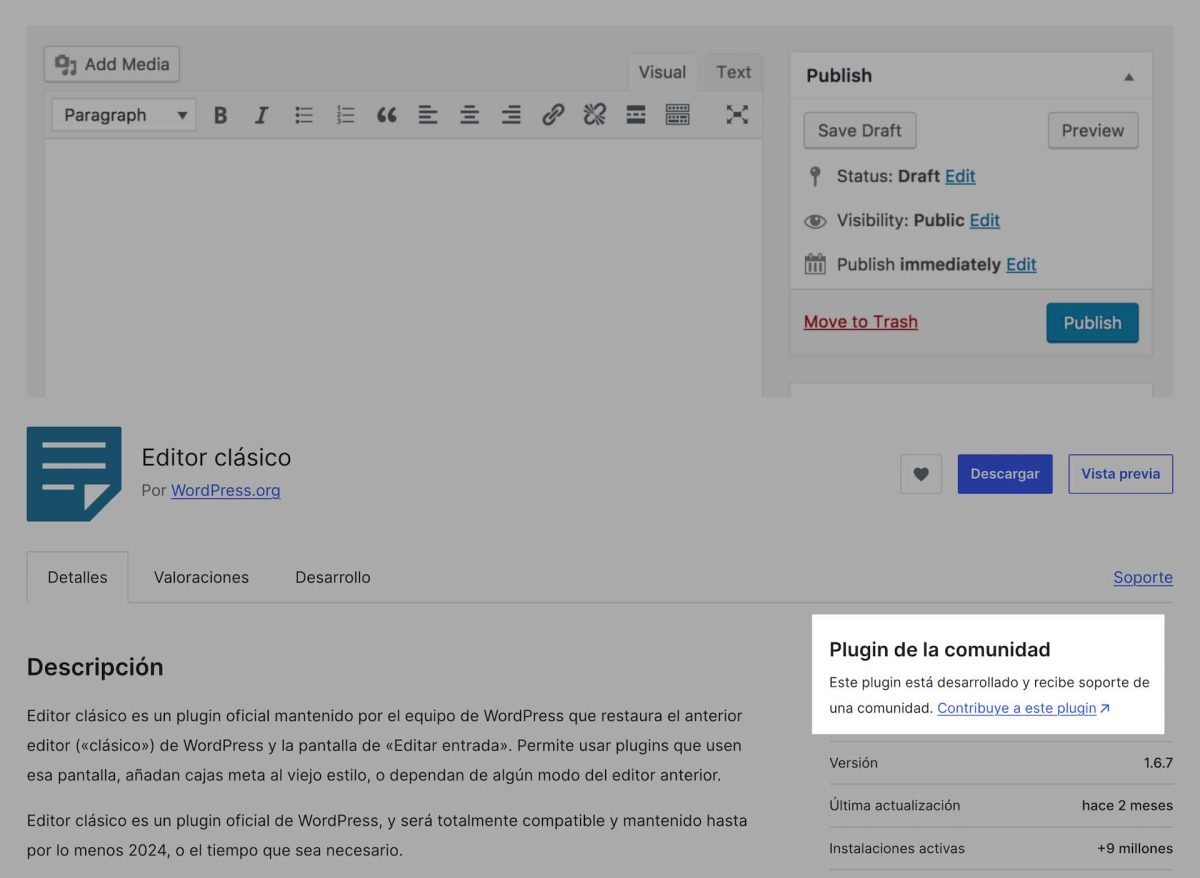Edit the post Status link
Image resolution: width=1200 pixels, height=878 pixels.
click(960, 176)
